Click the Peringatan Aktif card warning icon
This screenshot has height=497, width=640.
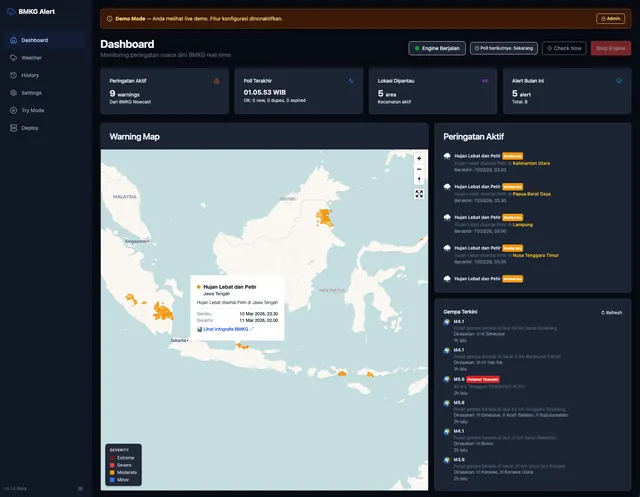[216, 81]
